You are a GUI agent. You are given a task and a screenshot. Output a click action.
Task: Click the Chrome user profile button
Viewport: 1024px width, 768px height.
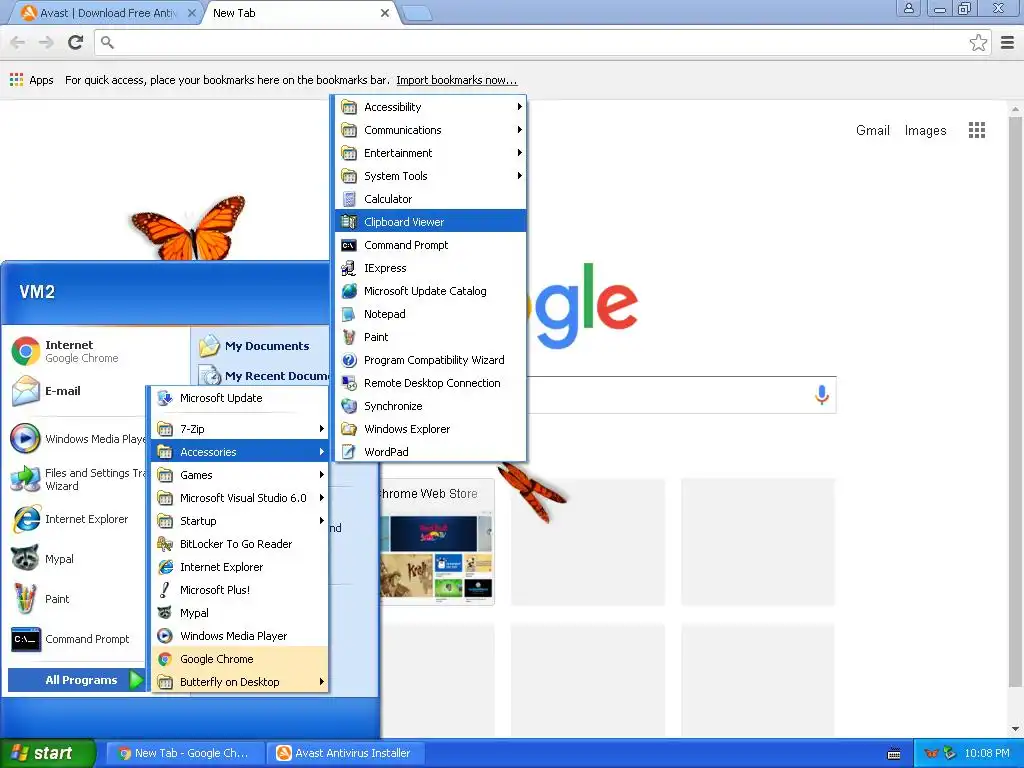pyautogui.click(x=908, y=8)
